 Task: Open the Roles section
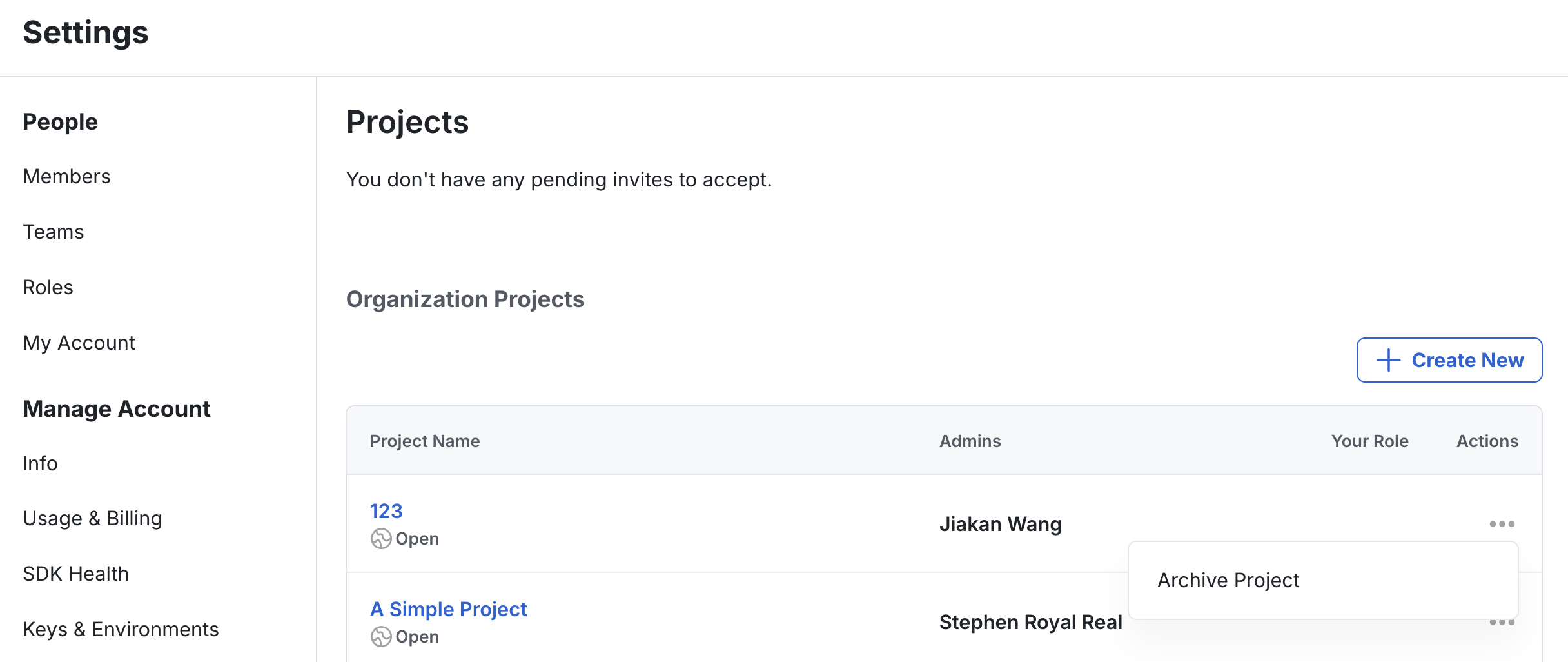48,286
